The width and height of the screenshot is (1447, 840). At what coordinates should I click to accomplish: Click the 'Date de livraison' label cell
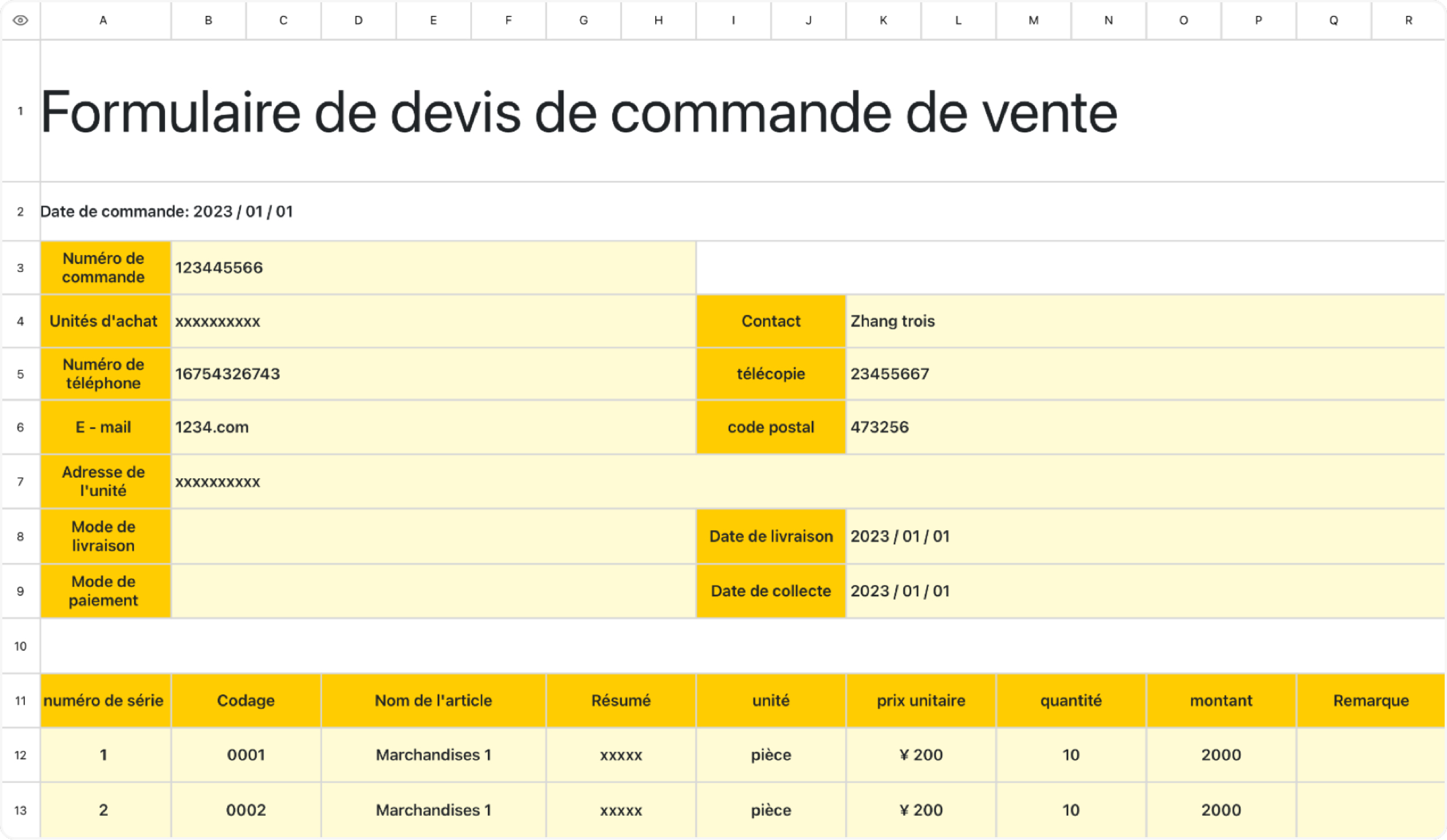coord(770,536)
